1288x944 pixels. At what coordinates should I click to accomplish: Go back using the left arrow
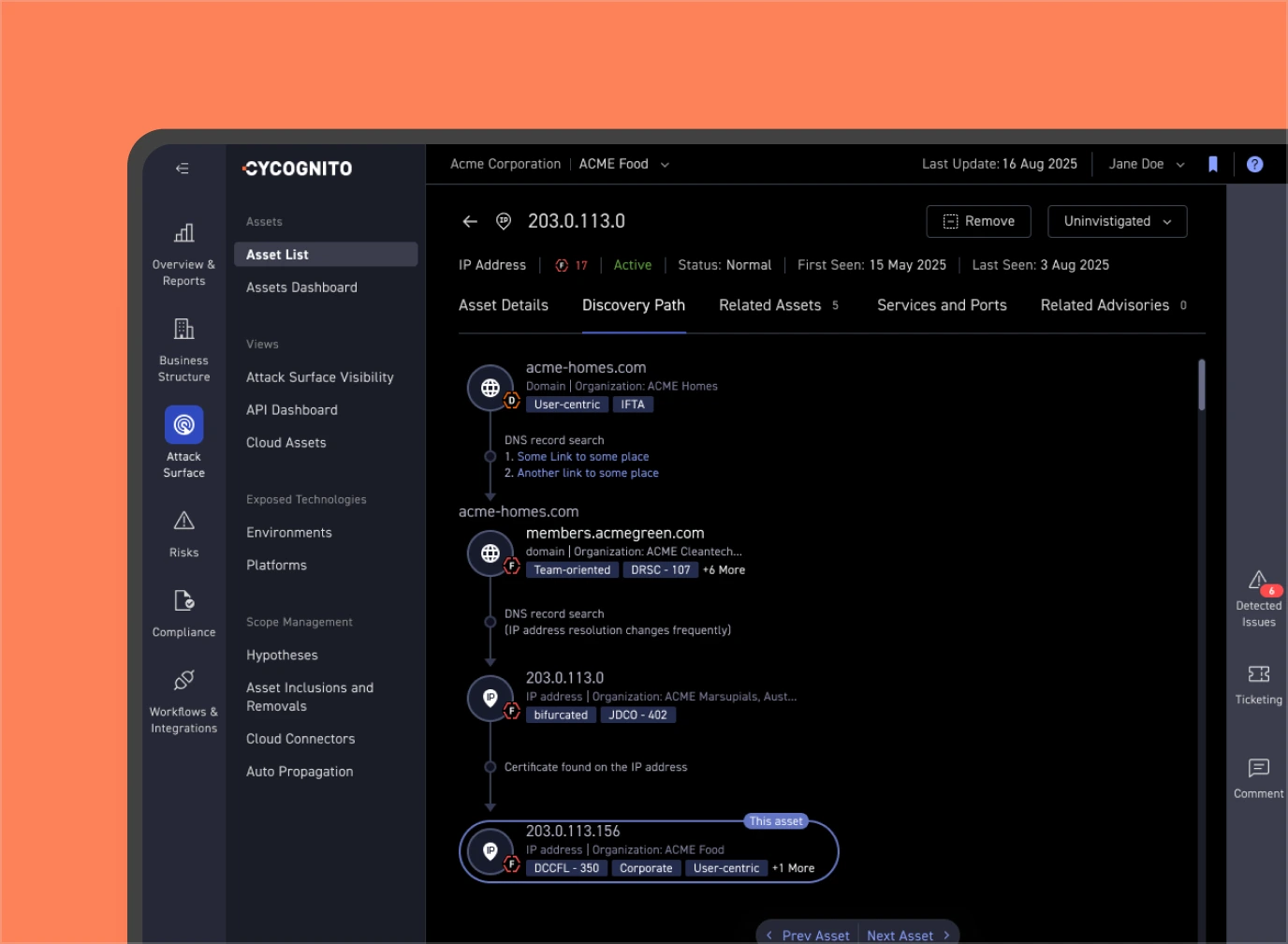470,222
